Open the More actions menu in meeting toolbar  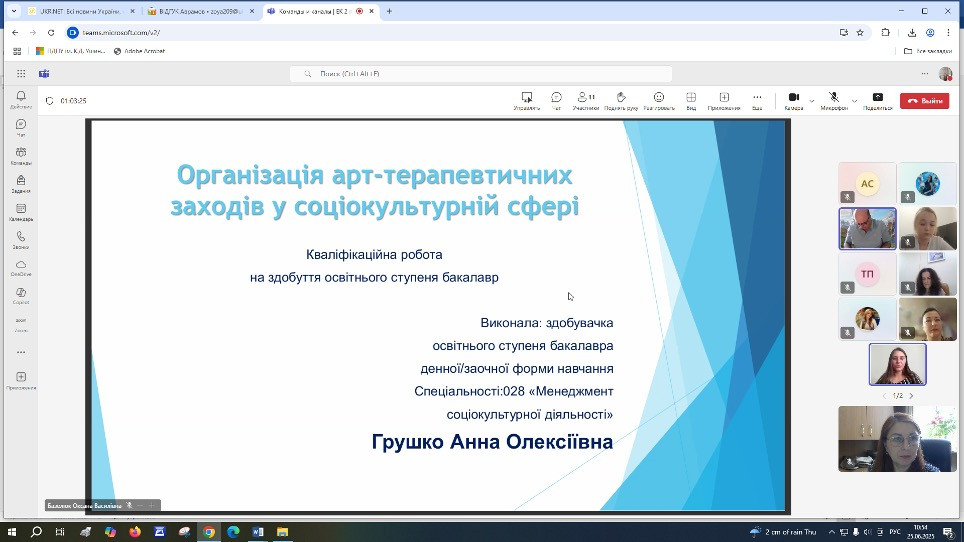pos(757,100)
